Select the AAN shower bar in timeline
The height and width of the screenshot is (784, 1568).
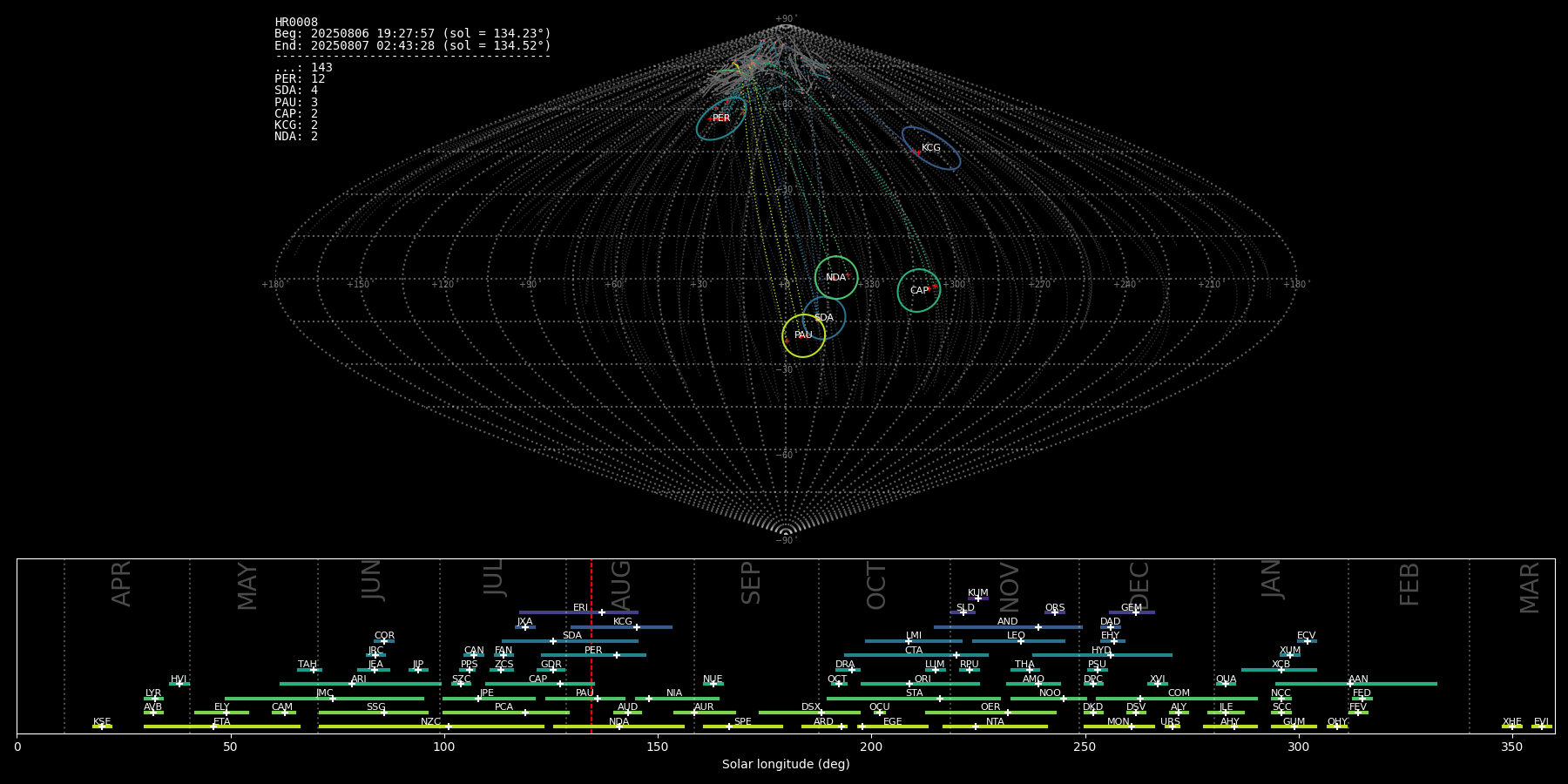click(x=1355, y=684)
